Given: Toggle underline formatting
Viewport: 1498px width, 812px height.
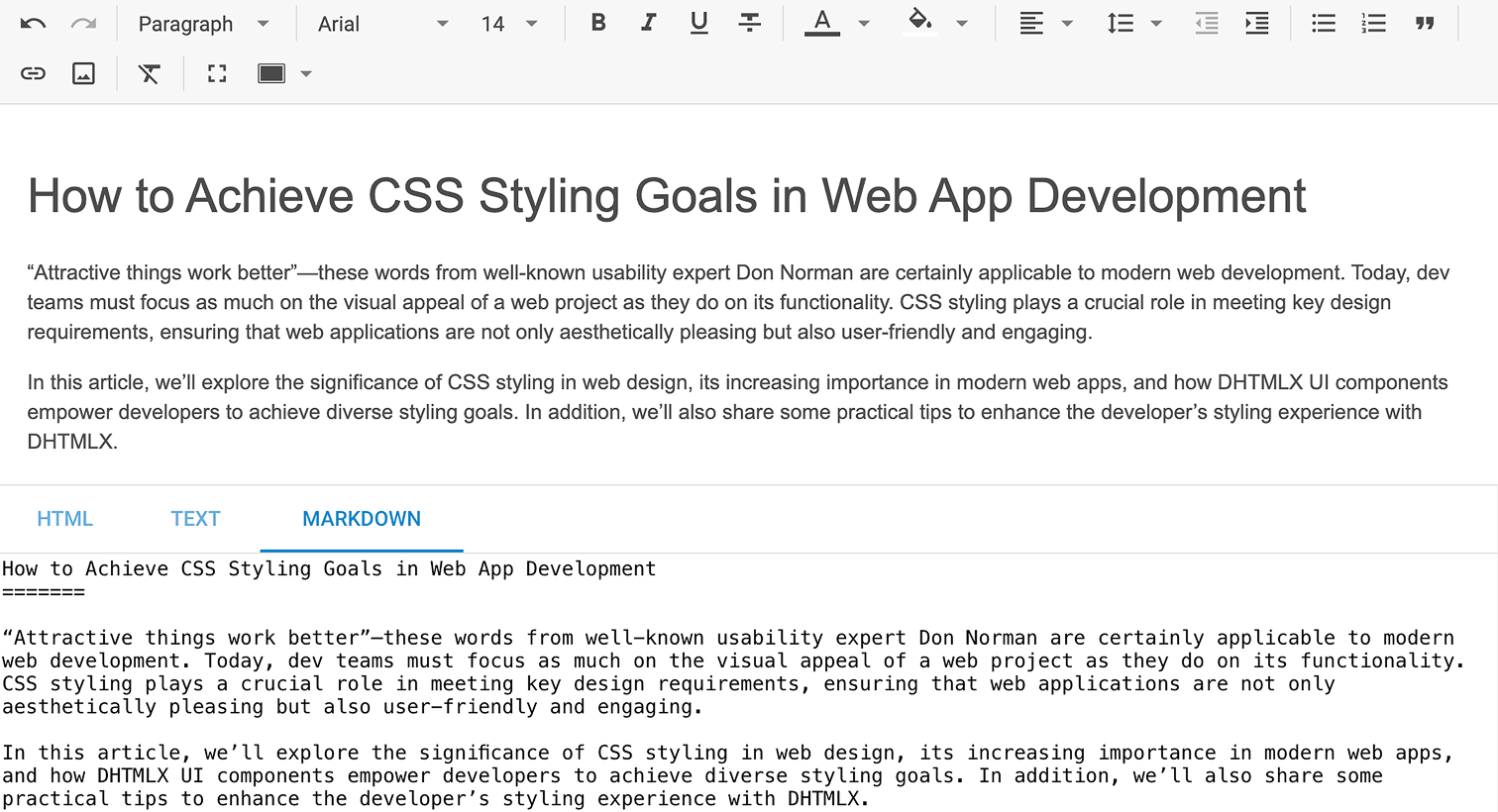Looking at the screenshot, I should point(698,24).
